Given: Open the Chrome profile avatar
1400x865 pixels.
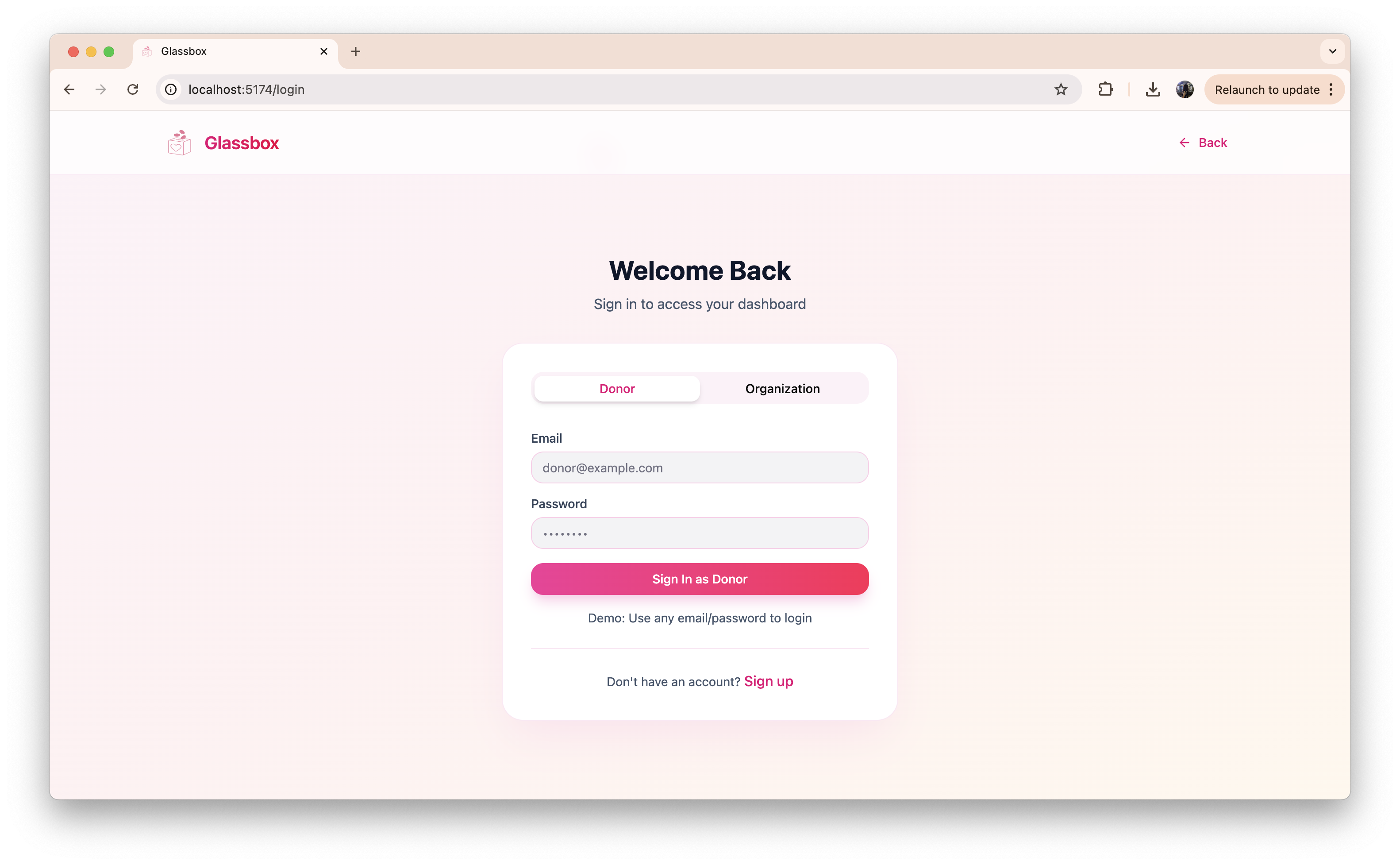Looking at the screenshot, I should [x=1185, y=89].
